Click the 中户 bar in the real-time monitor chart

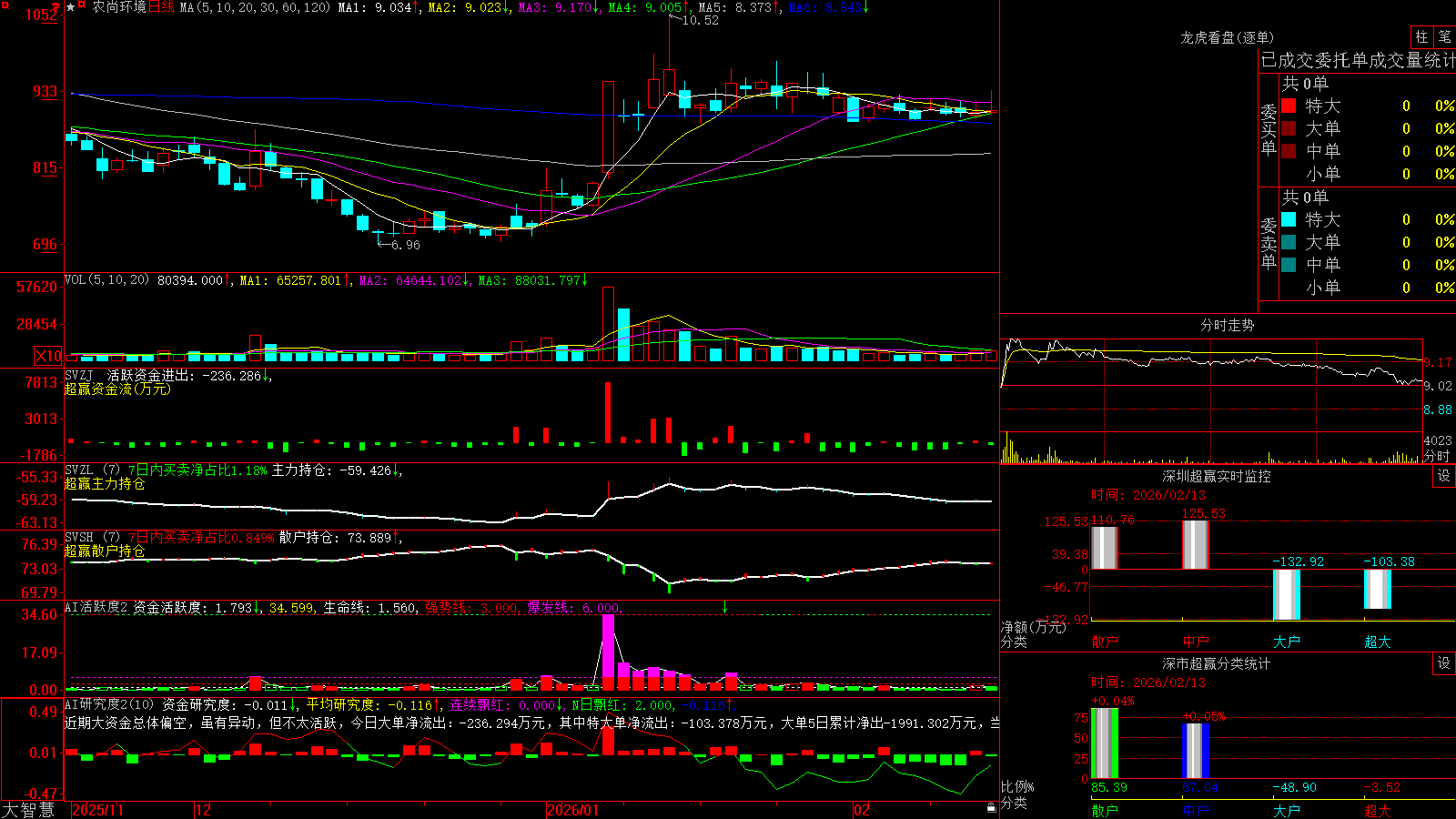[1195, 545]
